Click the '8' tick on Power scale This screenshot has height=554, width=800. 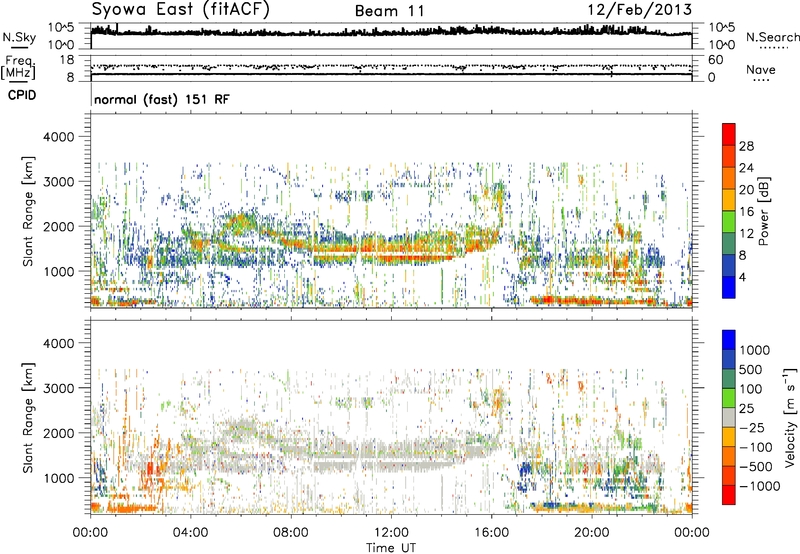pos(743,256)
